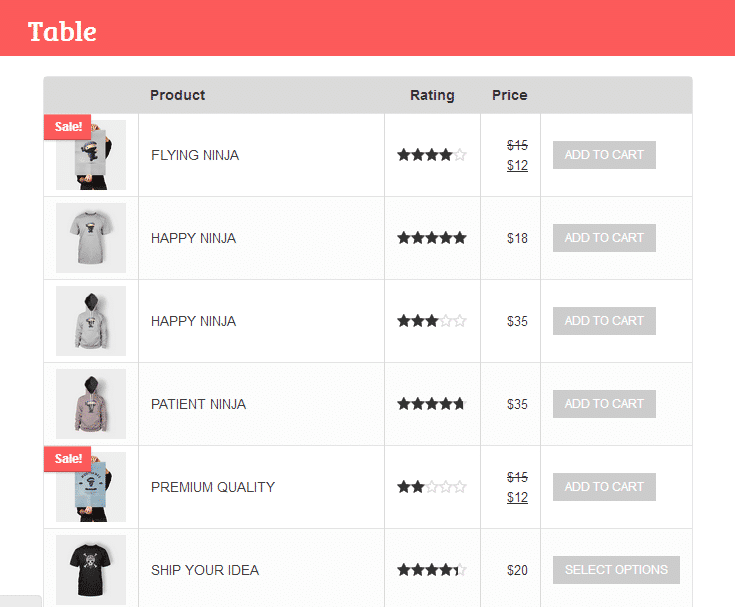Open the Flying Ninja product name
The image size is (735, 607).
coord(195,155)
